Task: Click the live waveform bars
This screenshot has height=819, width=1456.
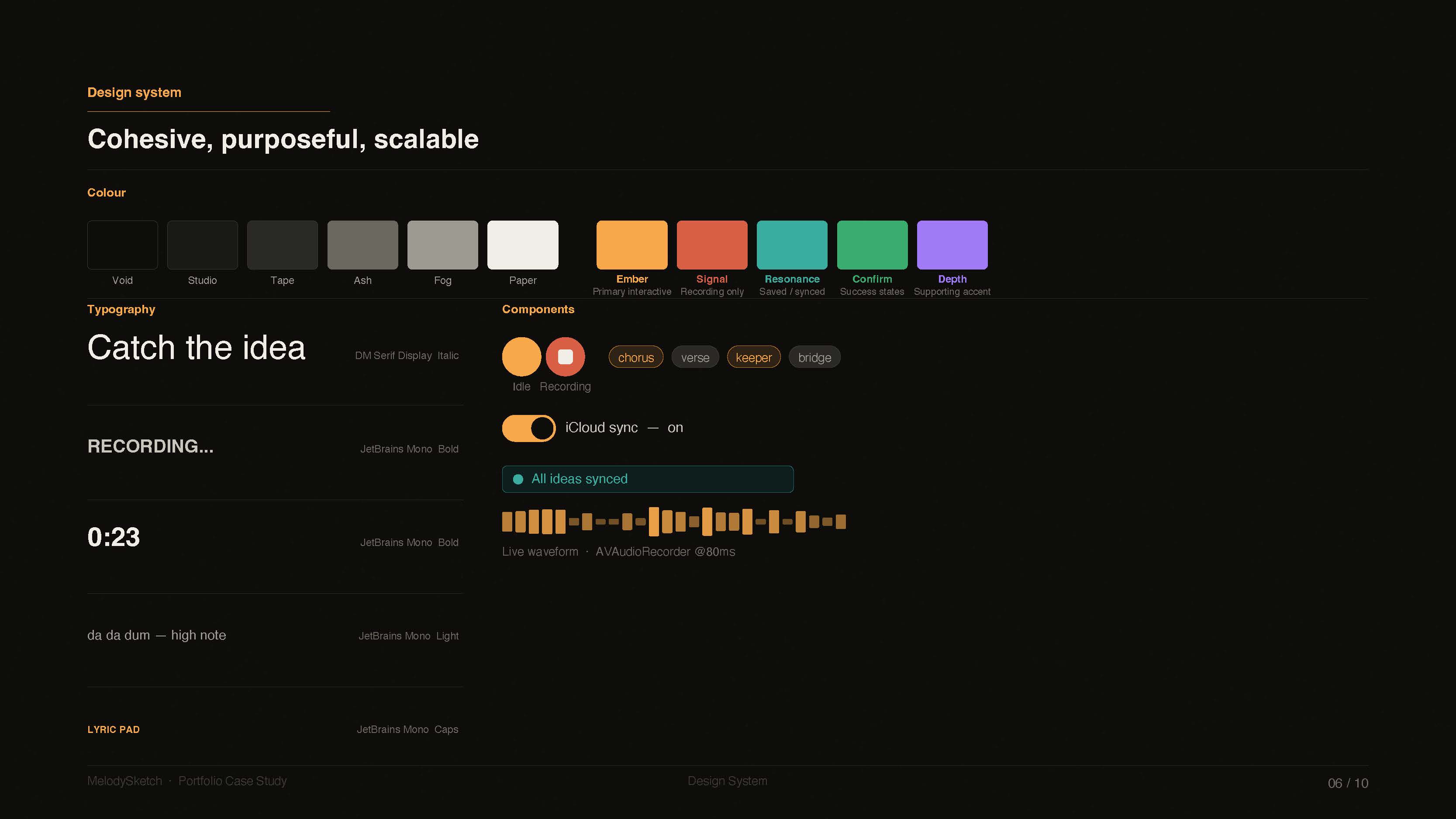Action: coord(673,521)
